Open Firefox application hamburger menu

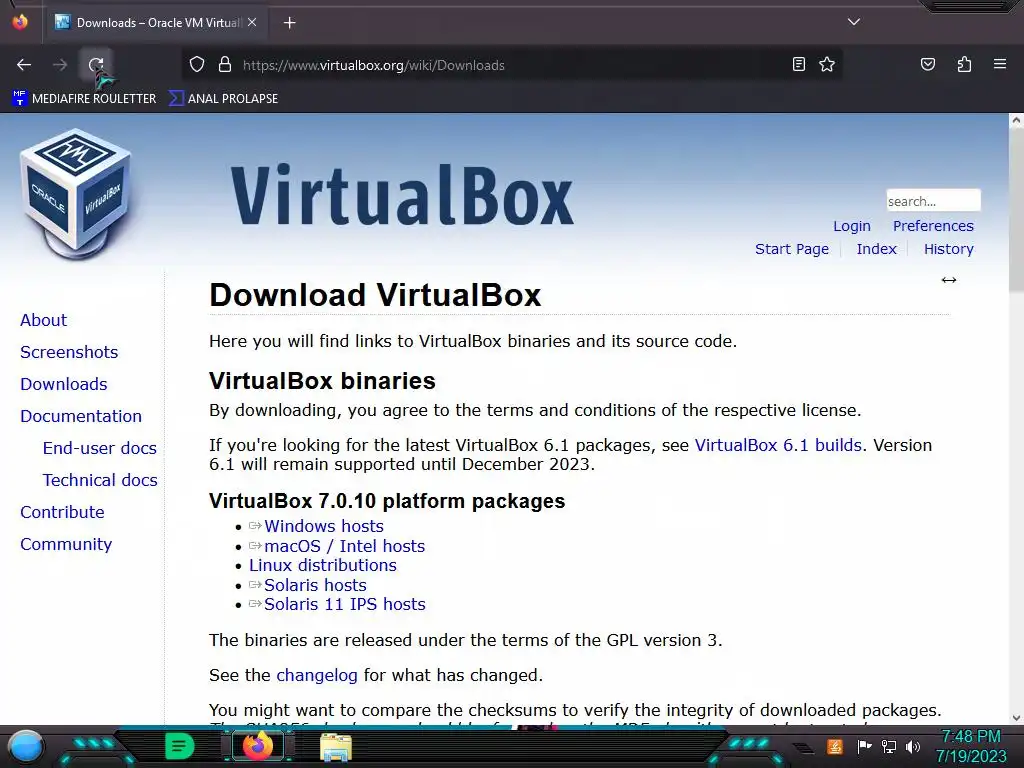999,64
